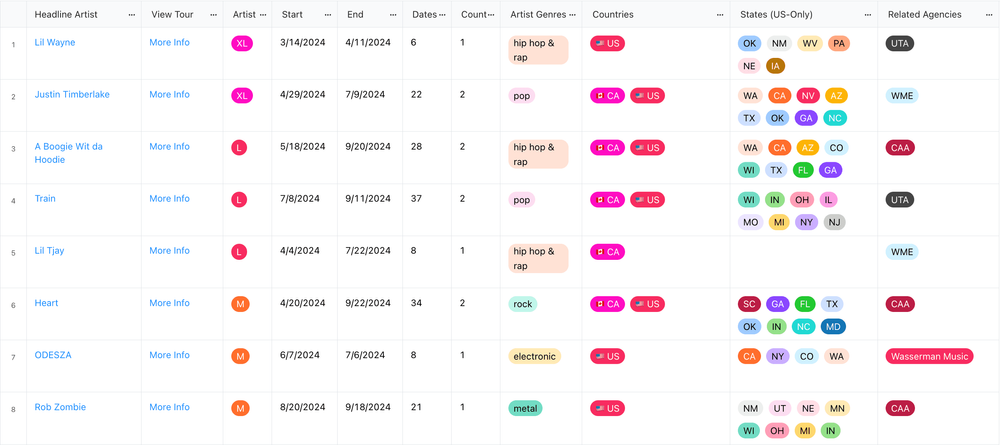Open the Lil Tjay artist link
Screen dimensions: 1000x445
(49, 251)
